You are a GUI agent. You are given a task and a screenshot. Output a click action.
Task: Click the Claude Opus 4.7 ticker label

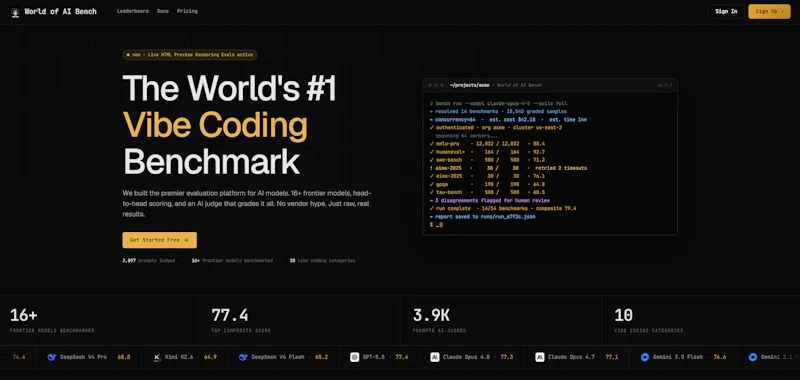click(571, 357)
